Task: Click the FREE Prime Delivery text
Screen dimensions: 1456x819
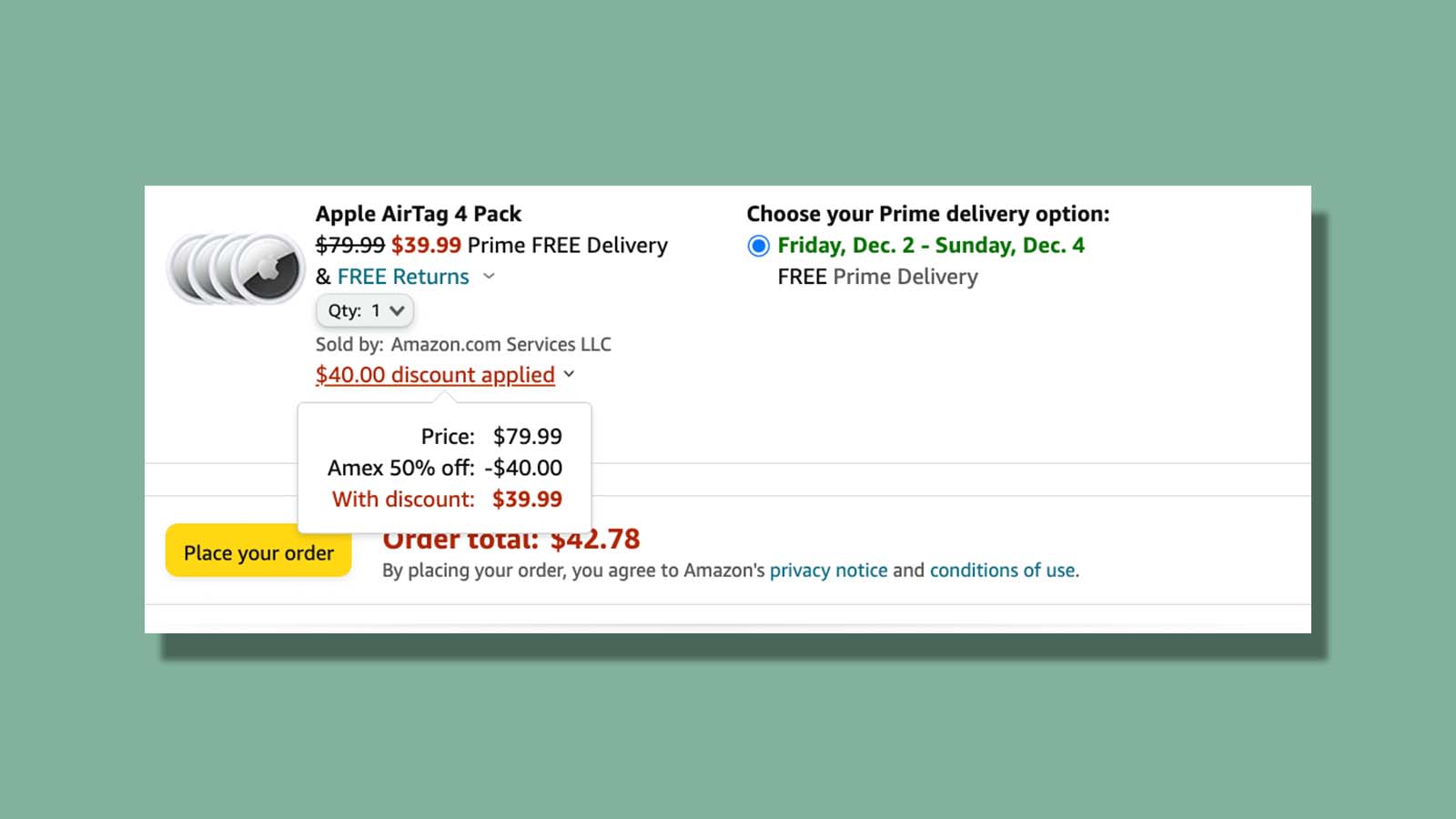Action: [x=877, y=277]
